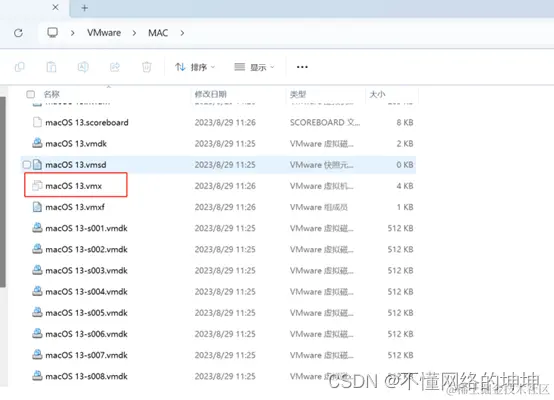Select file macOS 13-s006.vmdk
The image size is (554, 400).
(x=87, y=334)
